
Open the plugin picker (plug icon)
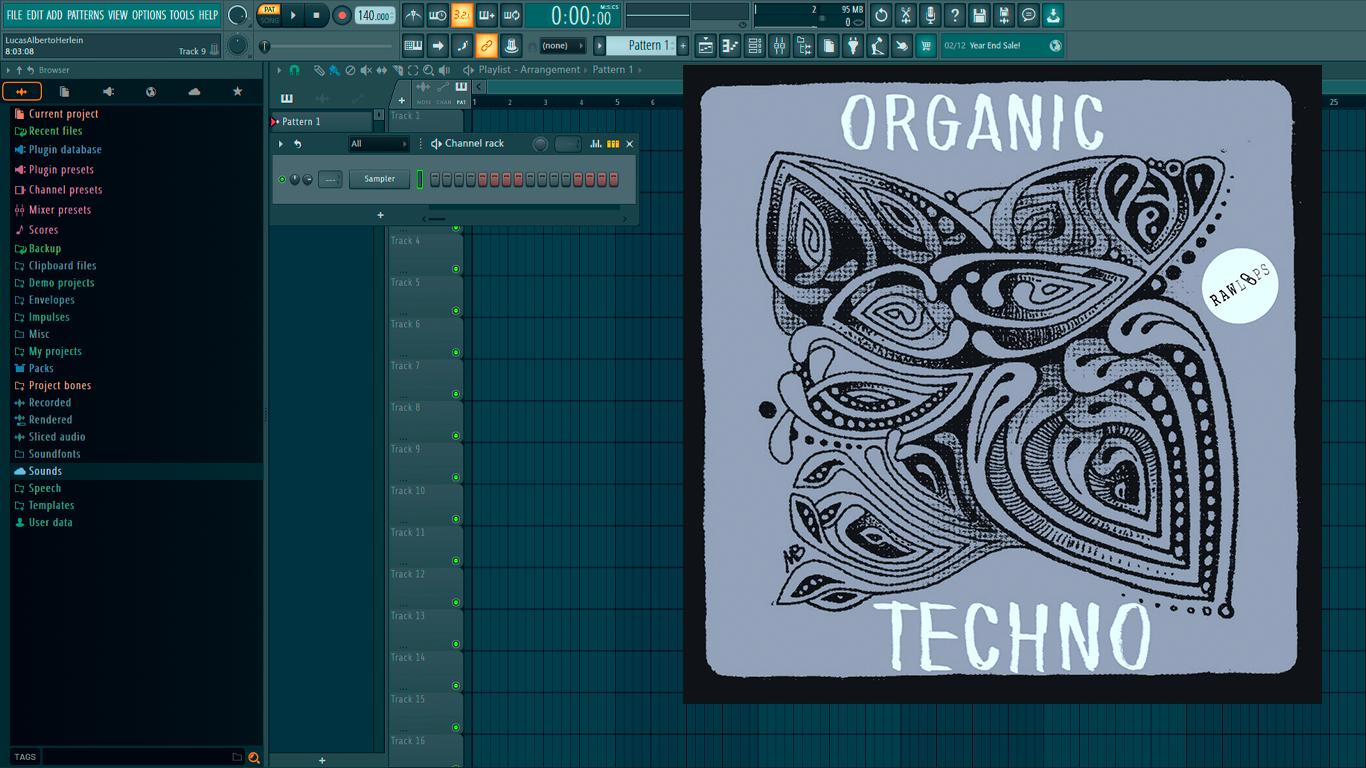pos(853,45)
